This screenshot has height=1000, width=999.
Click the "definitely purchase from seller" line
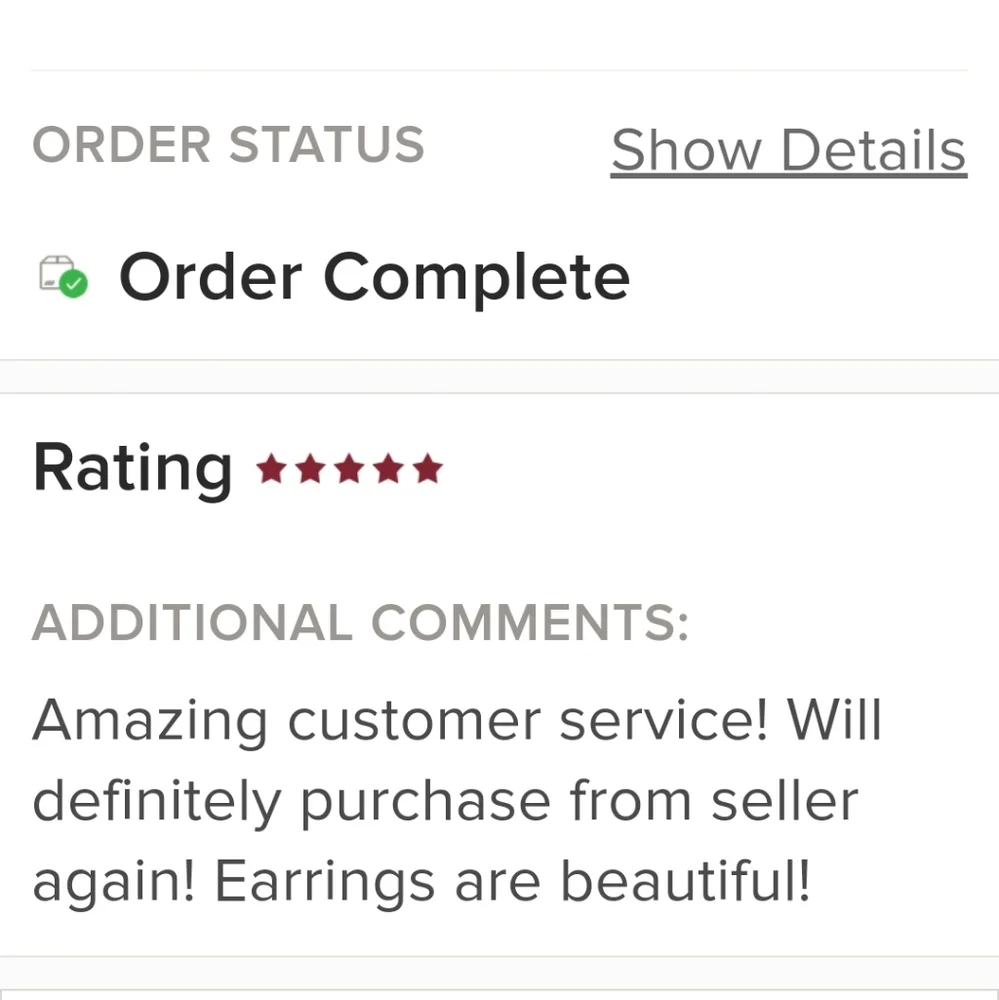click(x=445, y=802)
